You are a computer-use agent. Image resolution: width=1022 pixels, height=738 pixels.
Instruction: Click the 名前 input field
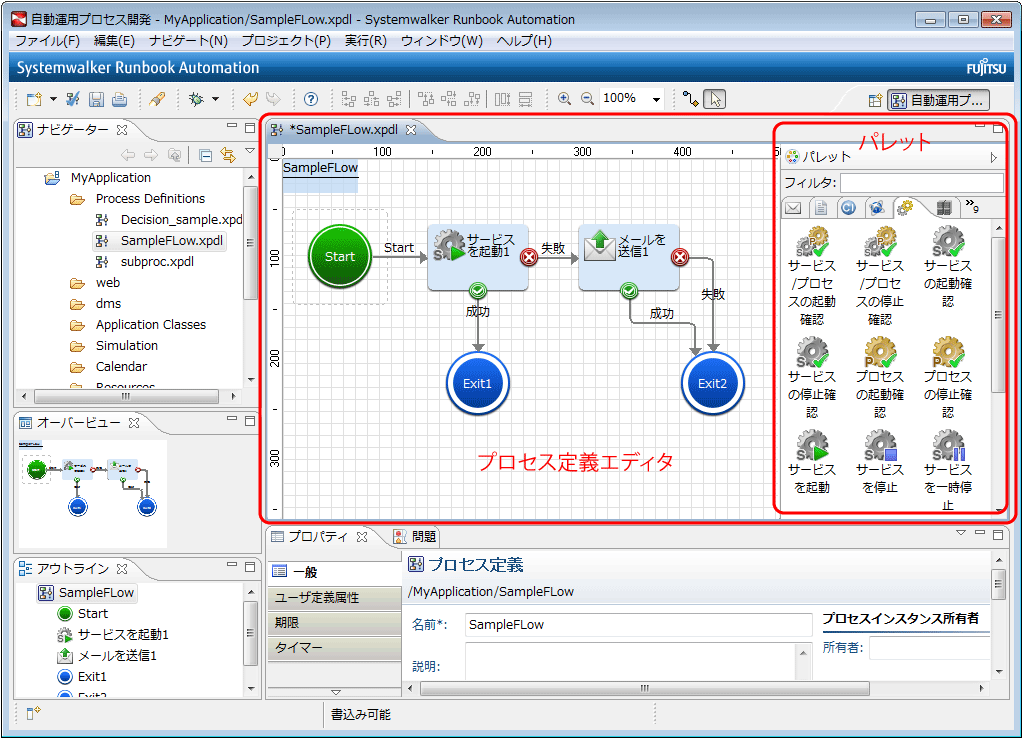click(x=638, y=625)
